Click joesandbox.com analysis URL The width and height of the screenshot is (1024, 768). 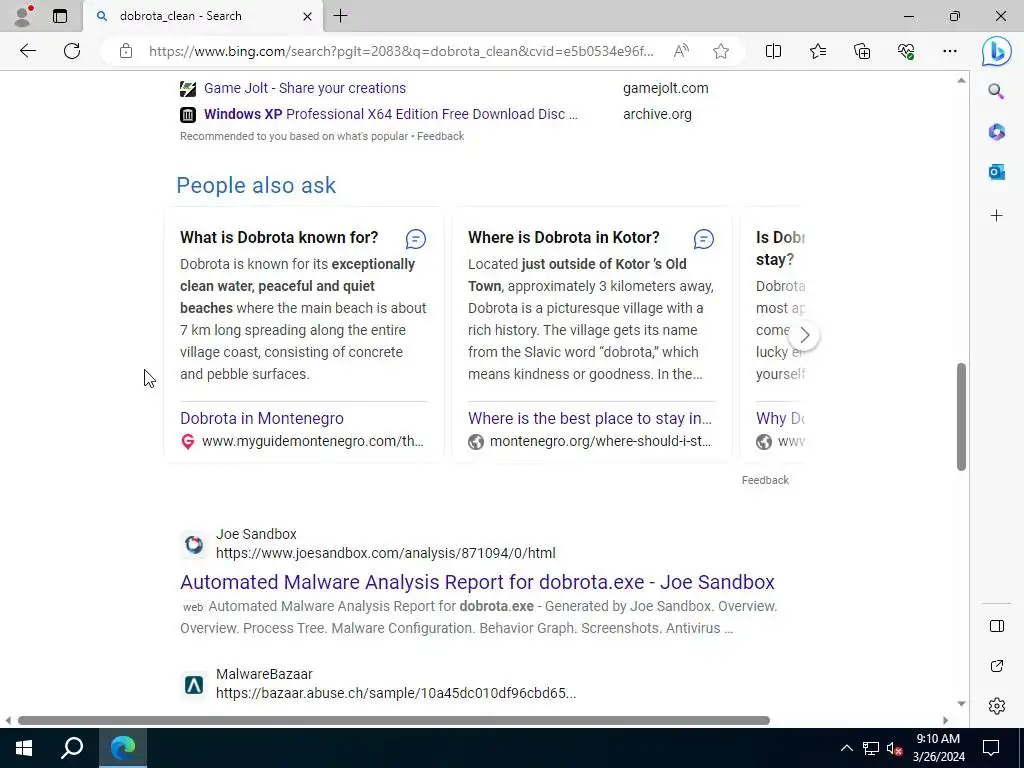click(x=385, y=553)
